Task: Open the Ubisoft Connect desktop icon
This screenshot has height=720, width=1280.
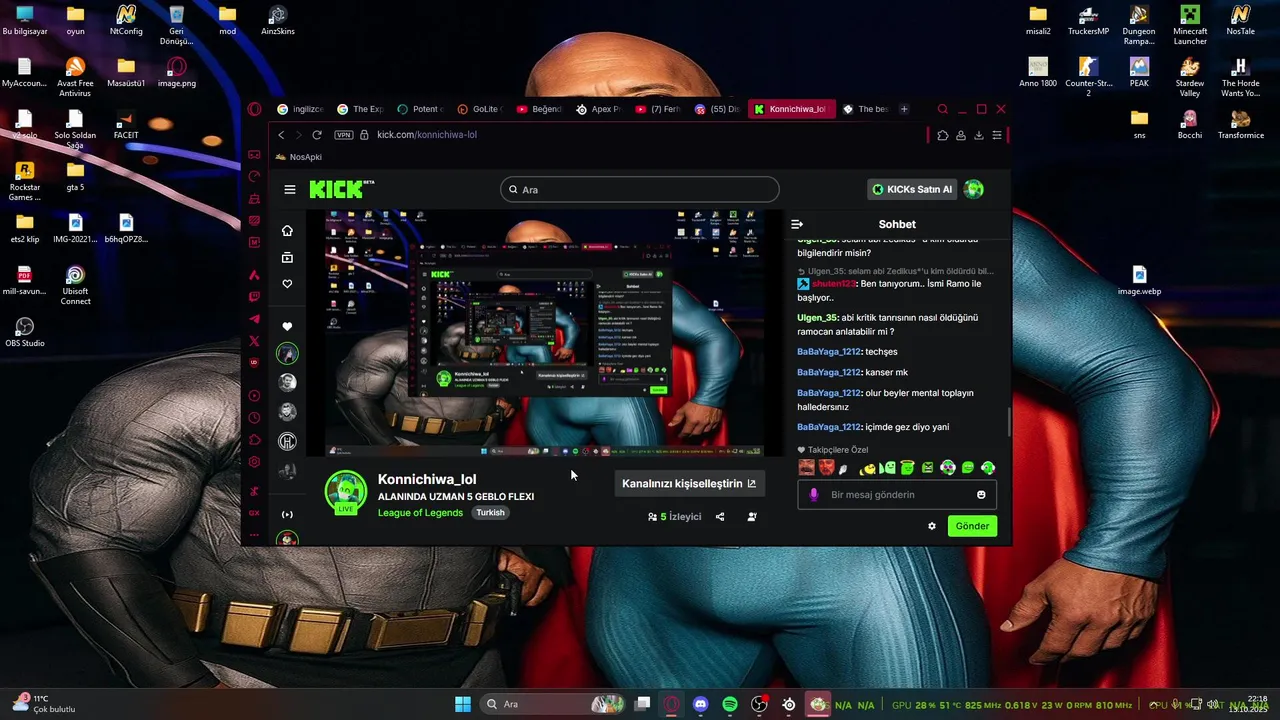Action: point(75,285)
